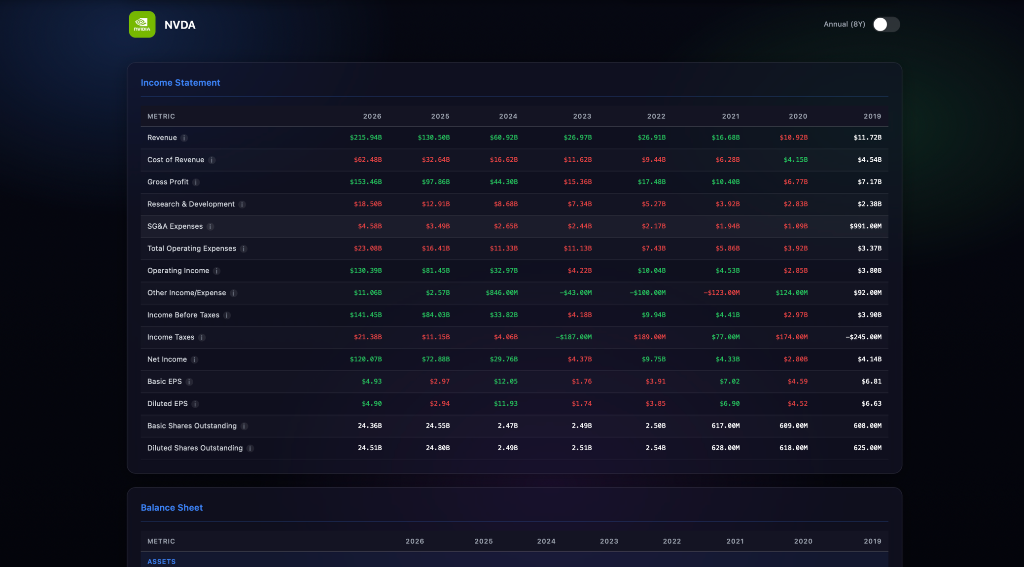
Task: Open the info icon next to Cost of Revenue
Action: 212,160
